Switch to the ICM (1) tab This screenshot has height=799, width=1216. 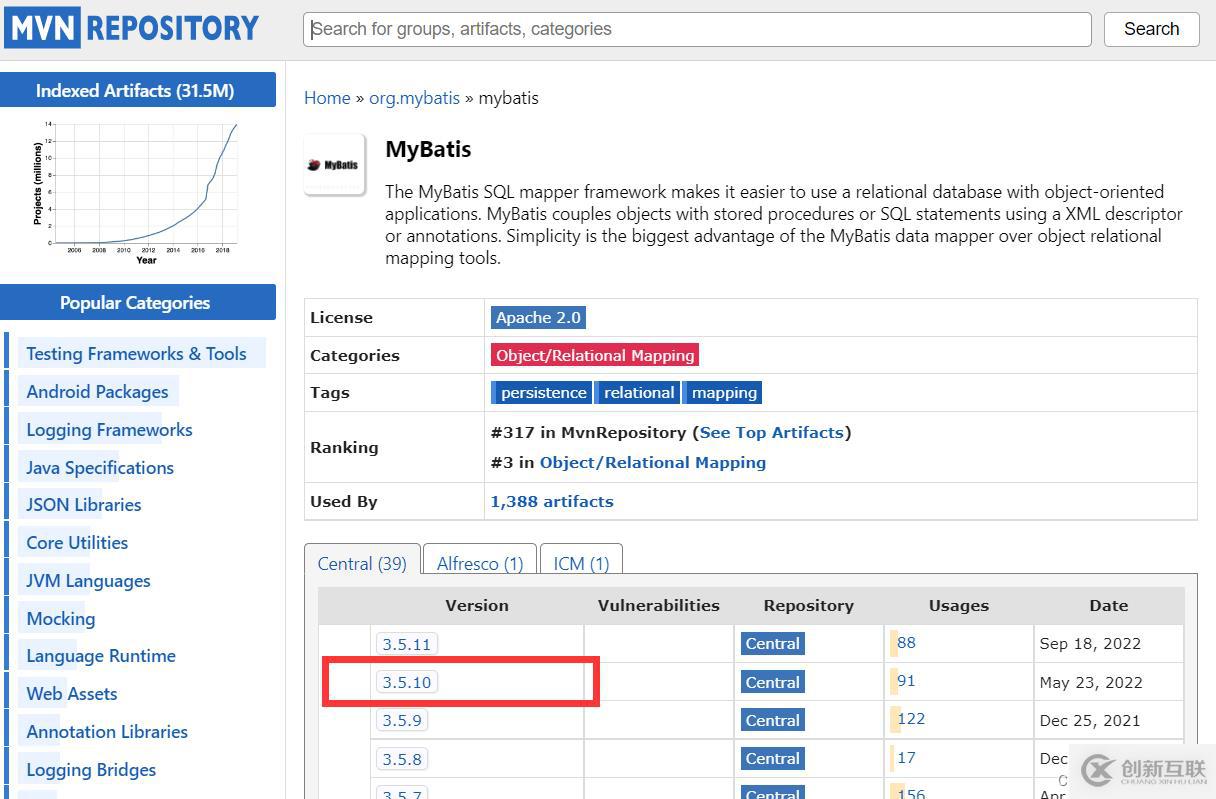(x=581, y=564)
